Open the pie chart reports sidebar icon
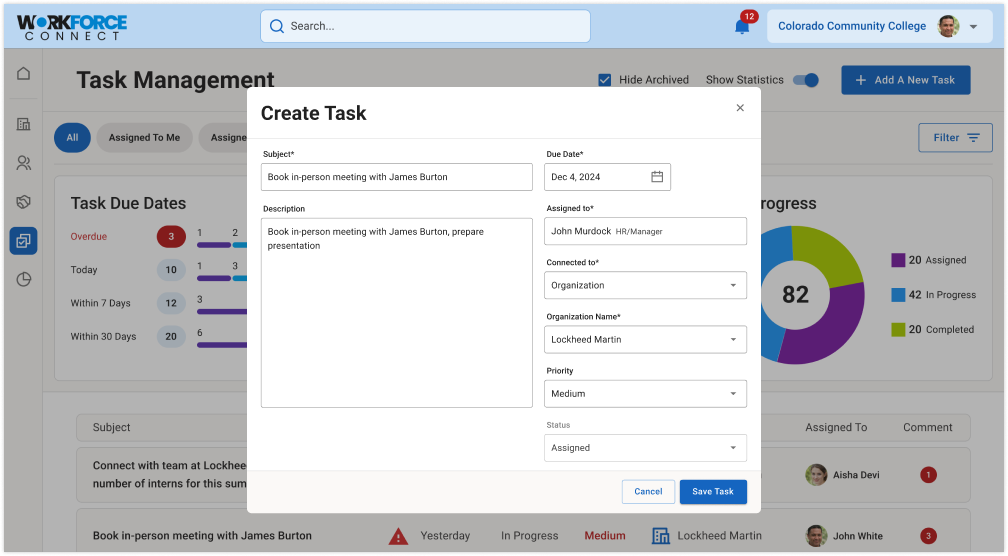Screen dimensions: 1008x556 (x=23, y=280)
